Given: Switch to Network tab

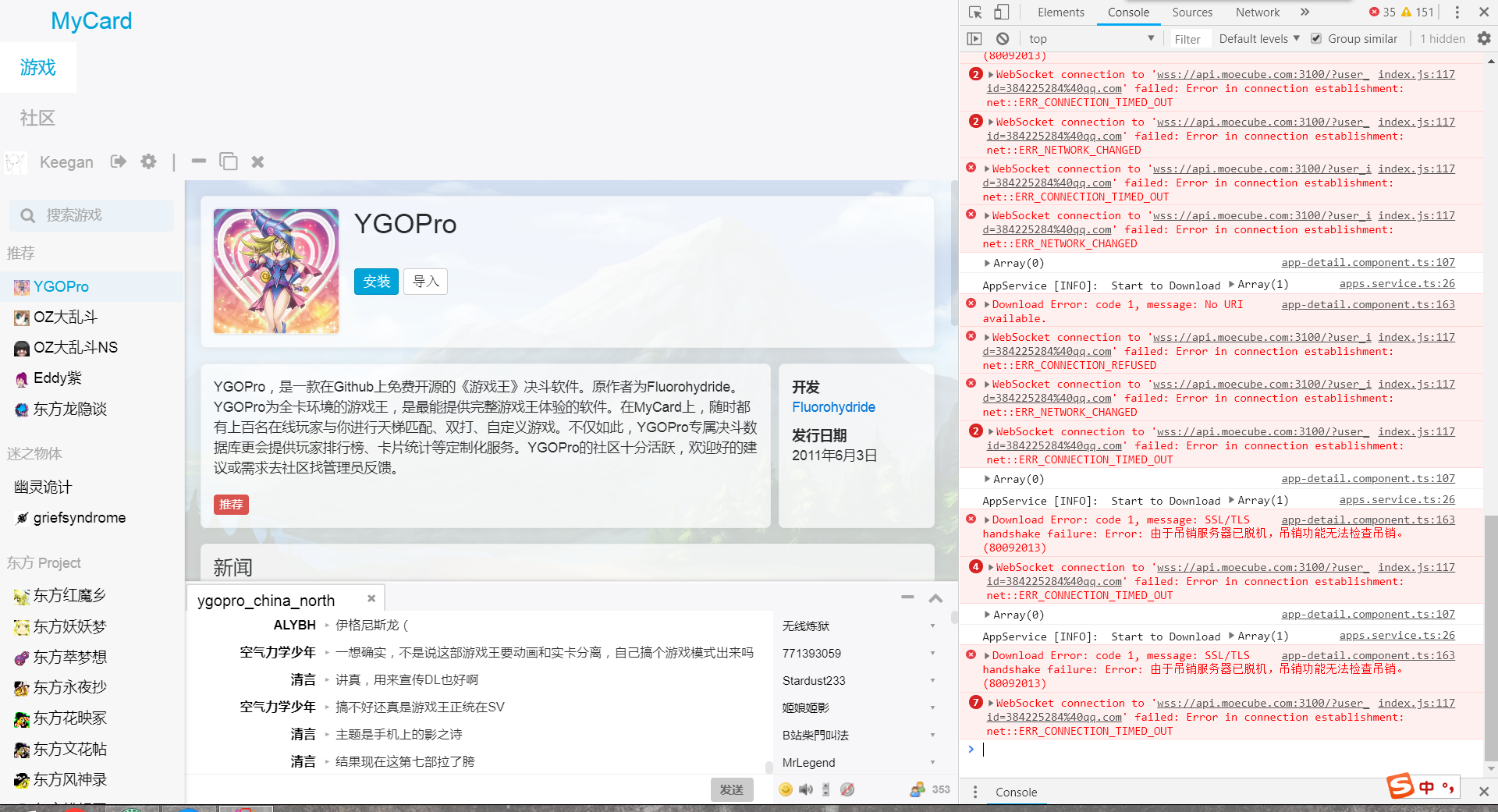Looking at the screenshot, I should 1257,12.
